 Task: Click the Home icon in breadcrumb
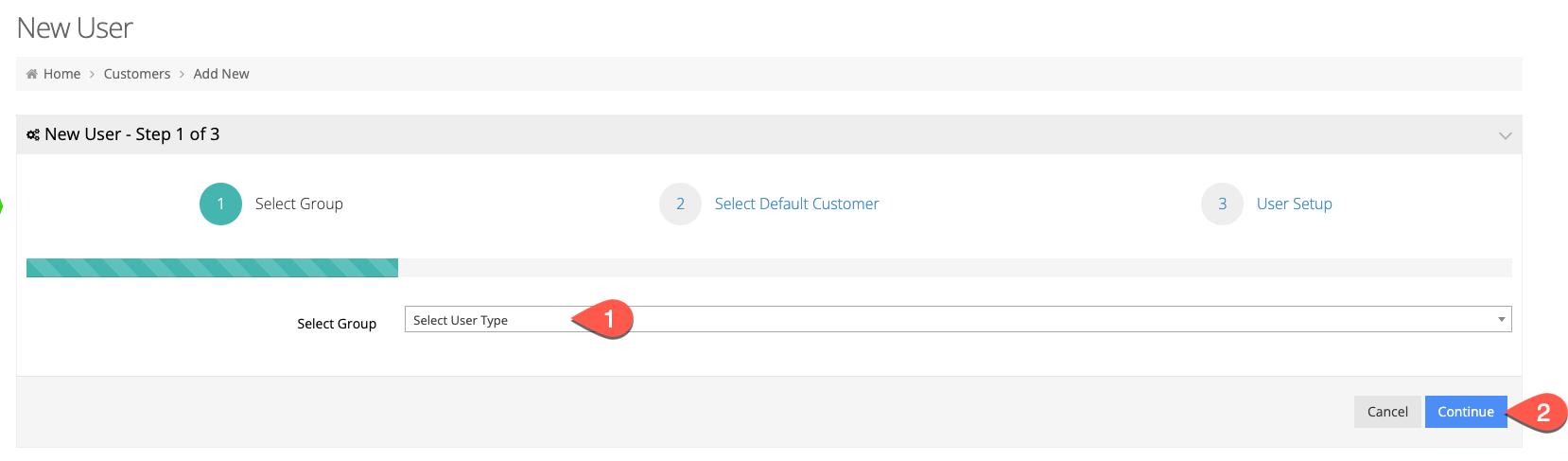click(32, 74)
